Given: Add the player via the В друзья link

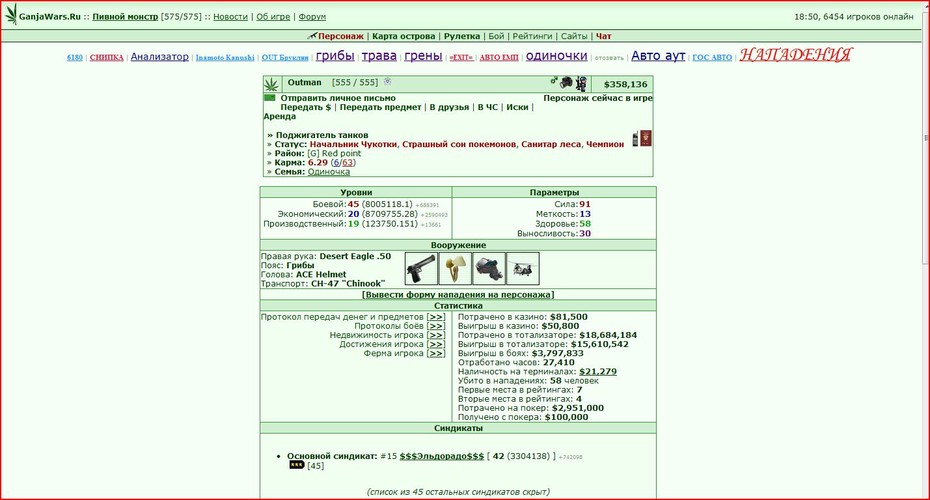Looking at the screenshot, I should (449, 107).
